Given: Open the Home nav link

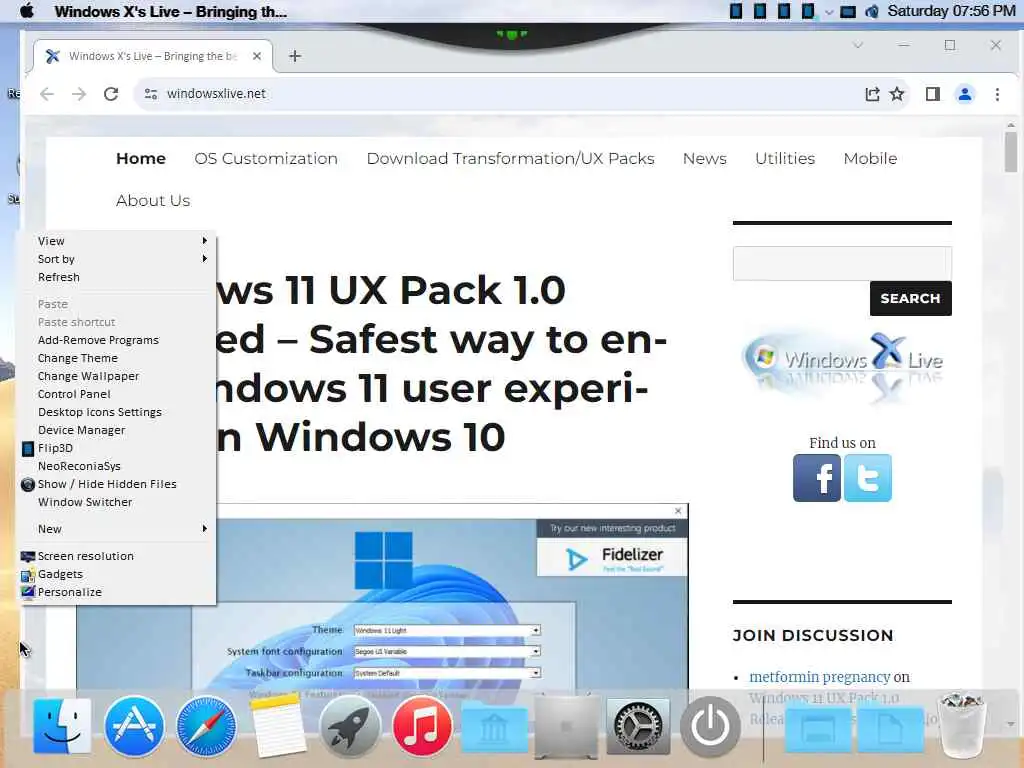Looking at the screenshot, I should 140,159.
